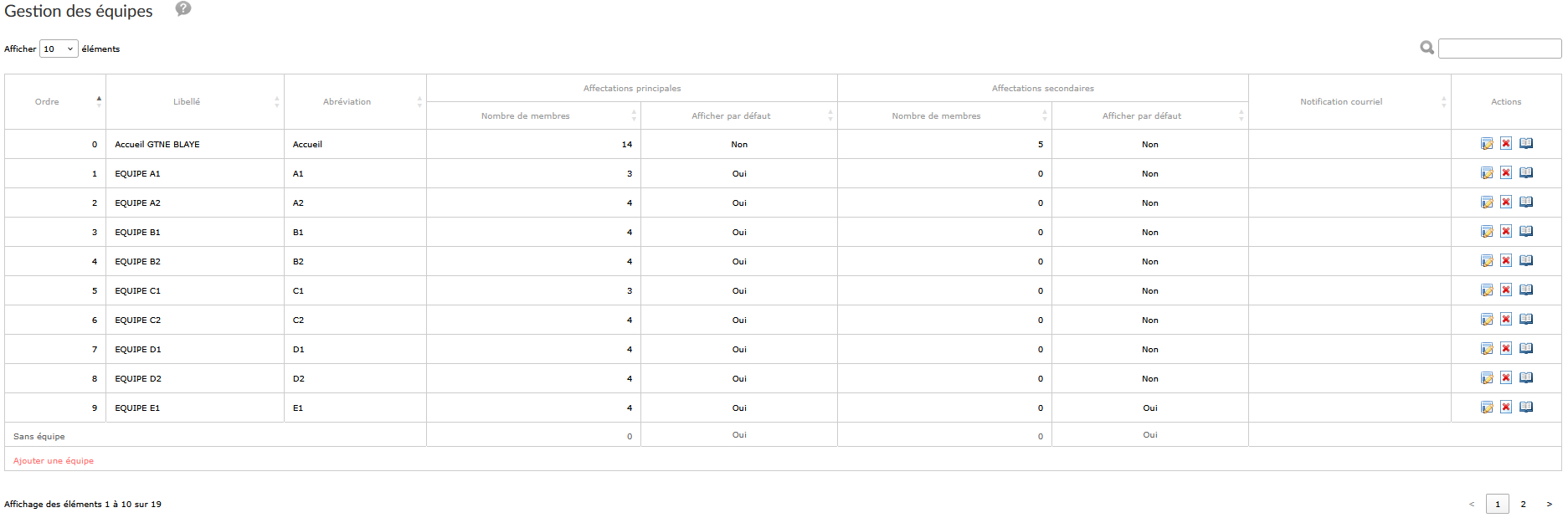Image resolution: width=1568 pixels, height=523 pixels.
Task: Open the help question mark icon
Action: 183,9
